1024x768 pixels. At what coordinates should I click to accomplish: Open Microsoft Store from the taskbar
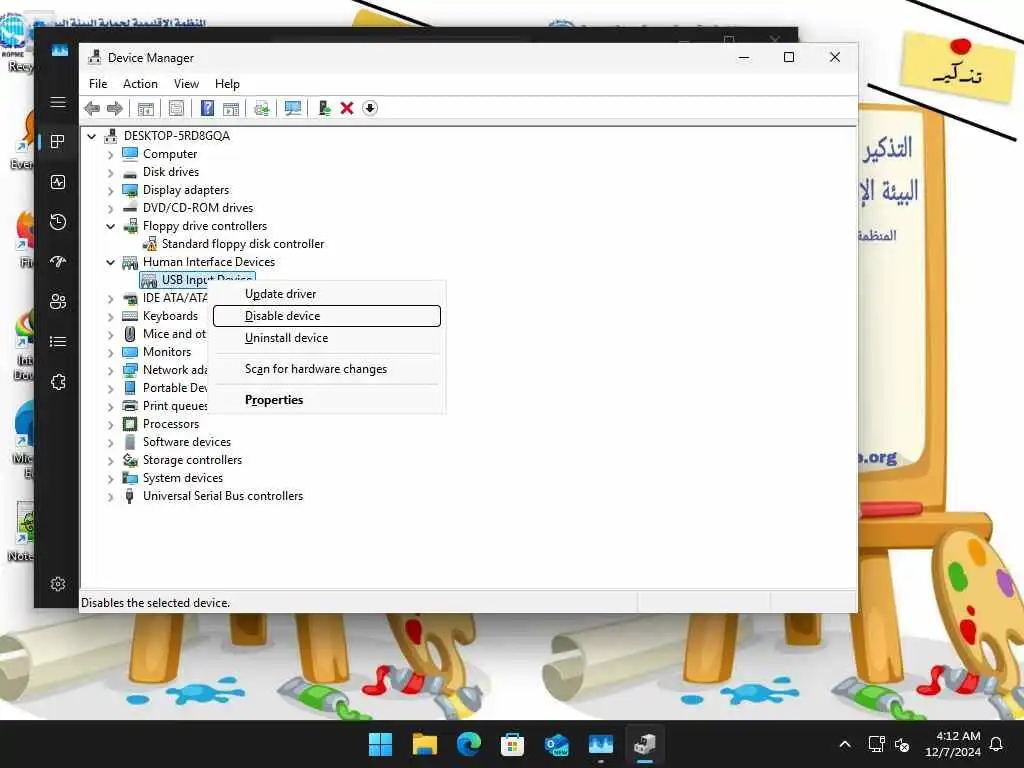pos(513,744)
